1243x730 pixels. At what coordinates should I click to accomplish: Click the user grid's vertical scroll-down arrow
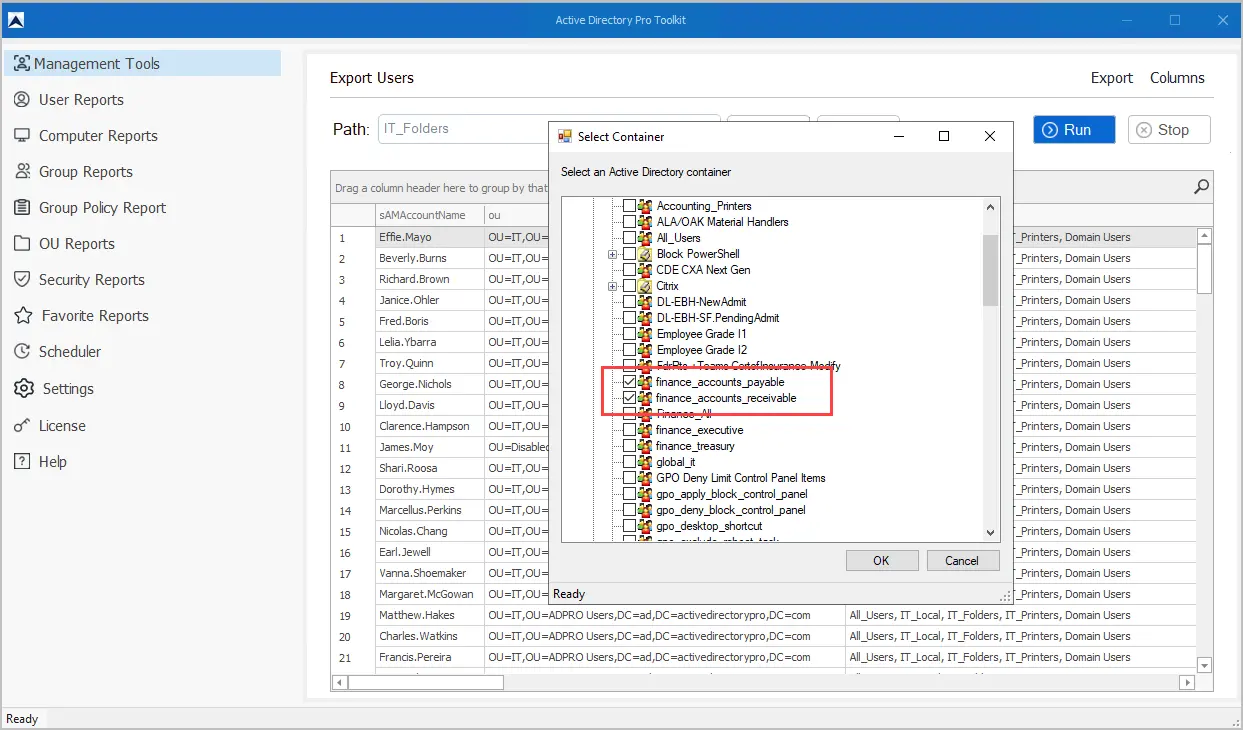pyautogui.click(x=1204, y=665)
